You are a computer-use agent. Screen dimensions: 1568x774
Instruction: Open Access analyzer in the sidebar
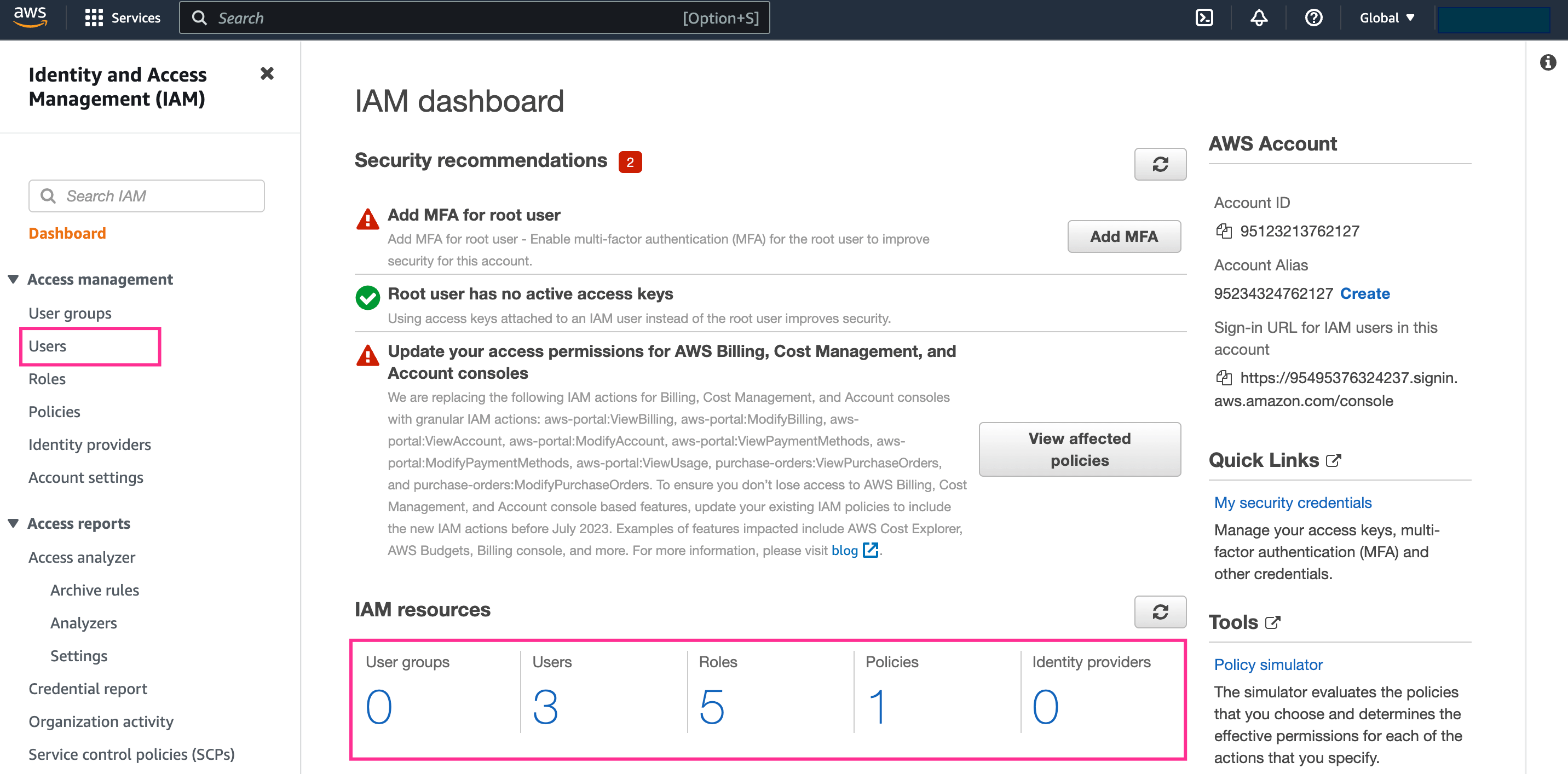tap(82, 557)
